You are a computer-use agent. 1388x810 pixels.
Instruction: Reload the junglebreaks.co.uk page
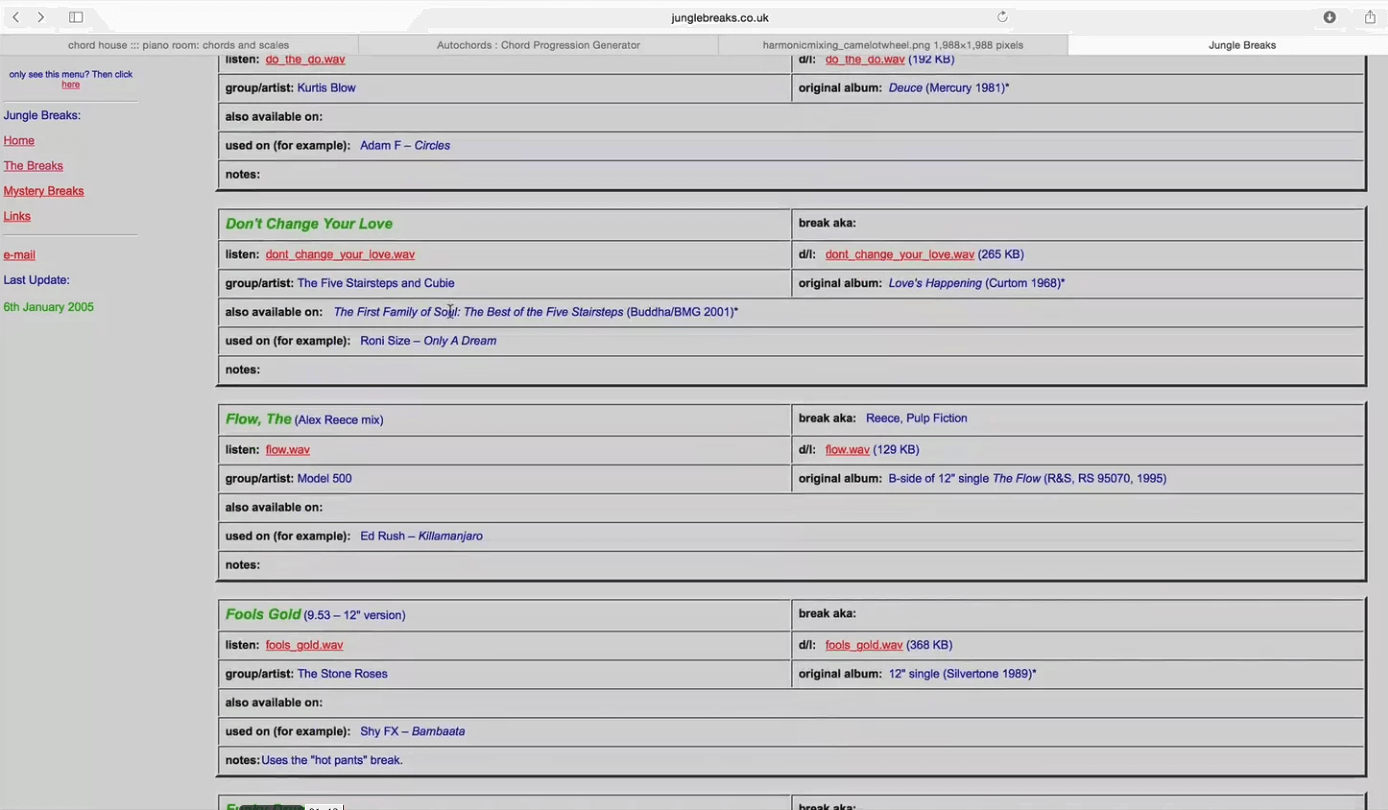coord(1002,17)
